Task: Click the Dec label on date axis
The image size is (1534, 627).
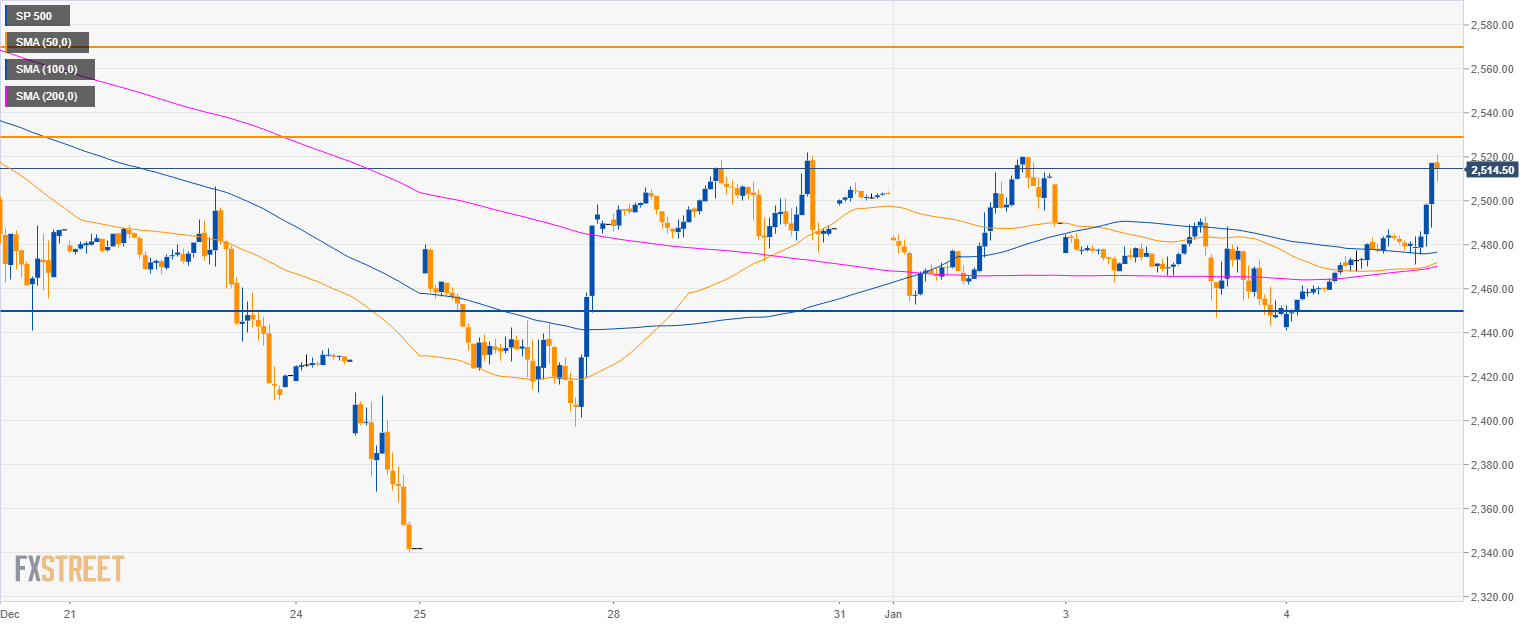Action: click(x=12, y=613)
